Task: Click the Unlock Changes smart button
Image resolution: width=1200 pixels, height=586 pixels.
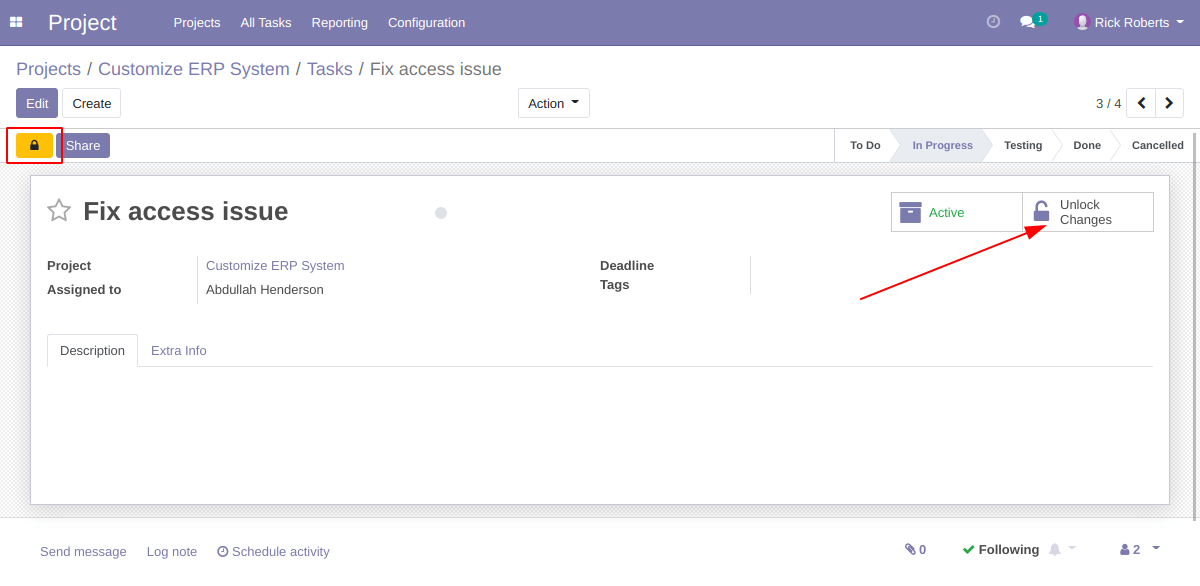Action: click(x=1087, y=212)
